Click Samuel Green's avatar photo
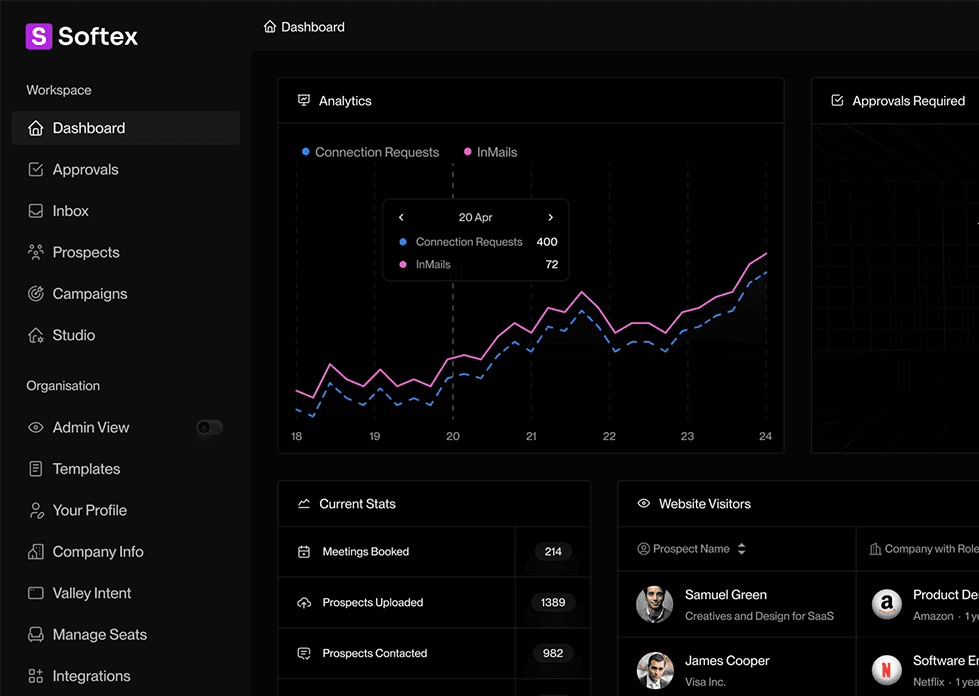 [654, 604]
